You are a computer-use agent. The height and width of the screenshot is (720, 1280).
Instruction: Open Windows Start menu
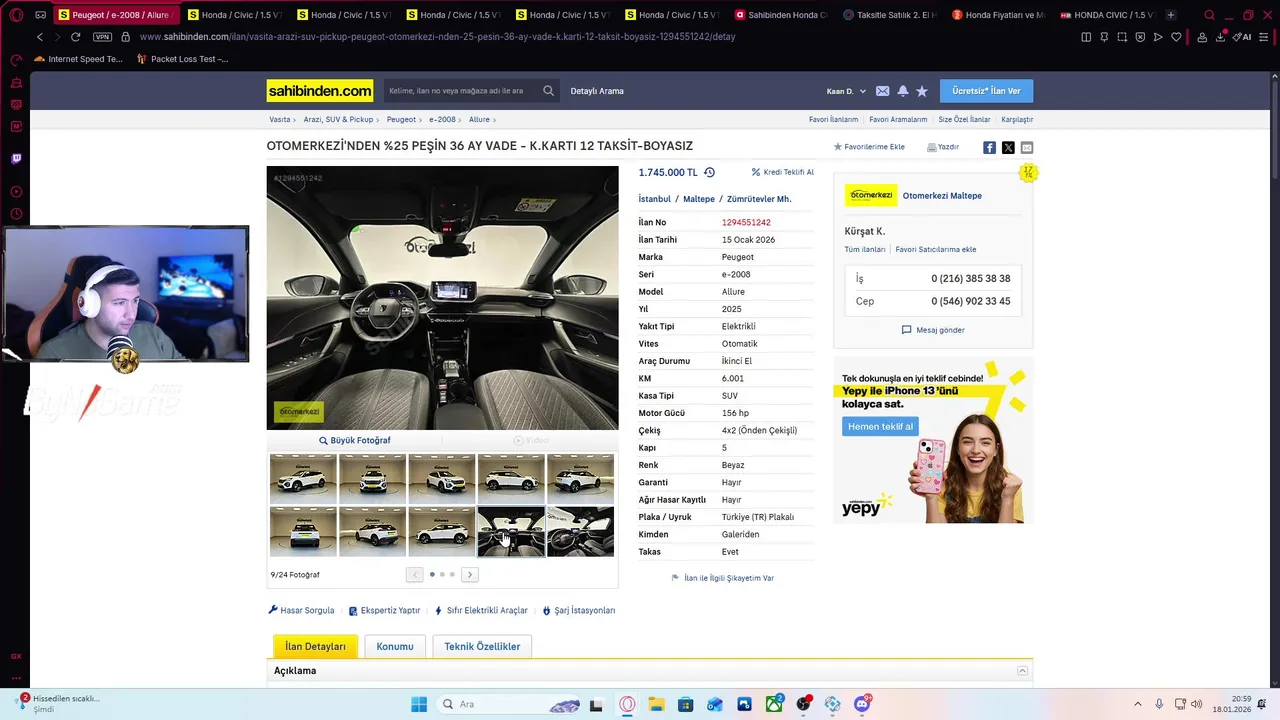pyautogui.click(x=419, y=704)
